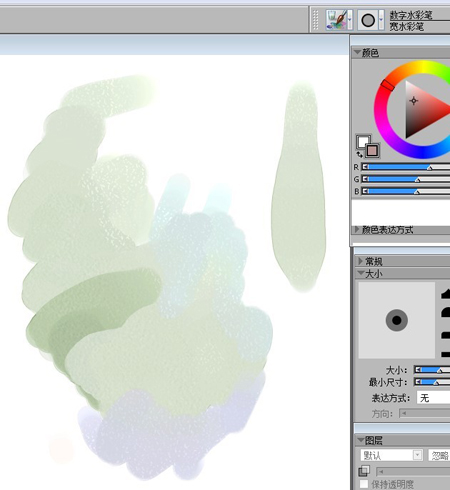Collapse the 颜色 panel
The image size is (450, 490).
point(358,52)
